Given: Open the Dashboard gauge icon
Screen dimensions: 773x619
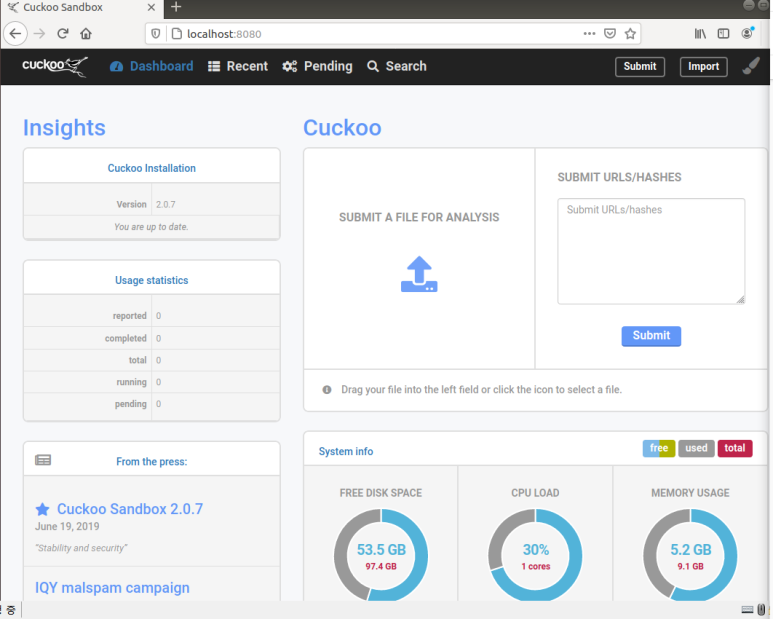Looking at the screenshot, I should click(116, 67).
